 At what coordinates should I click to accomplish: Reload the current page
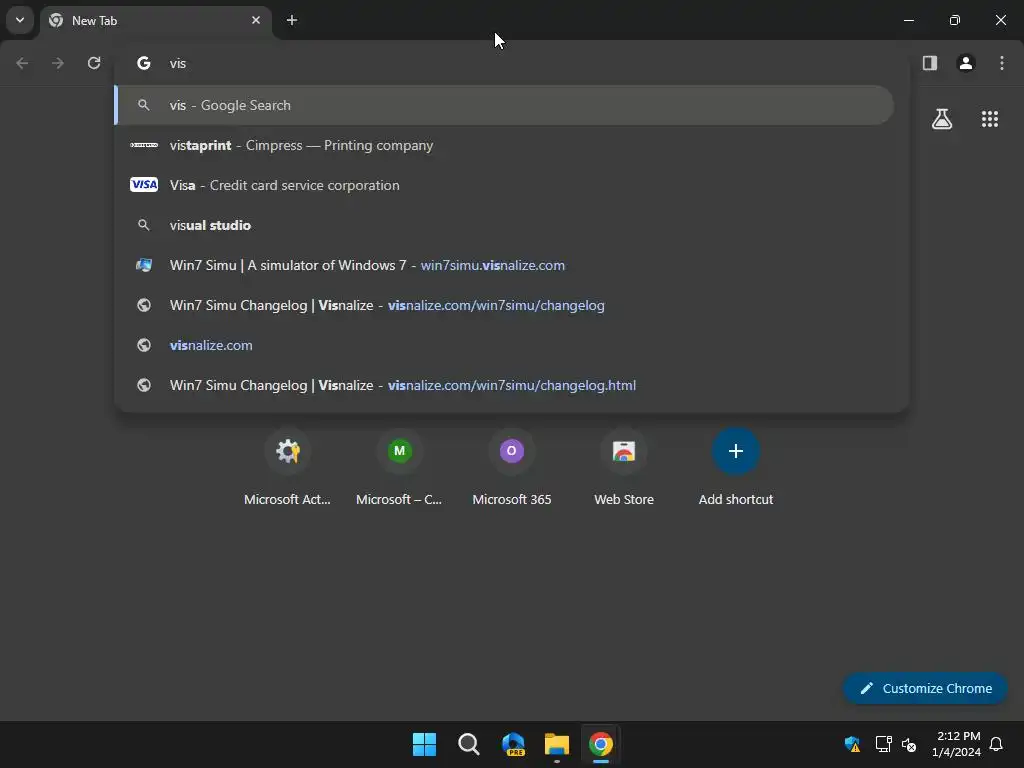(94, 63)
